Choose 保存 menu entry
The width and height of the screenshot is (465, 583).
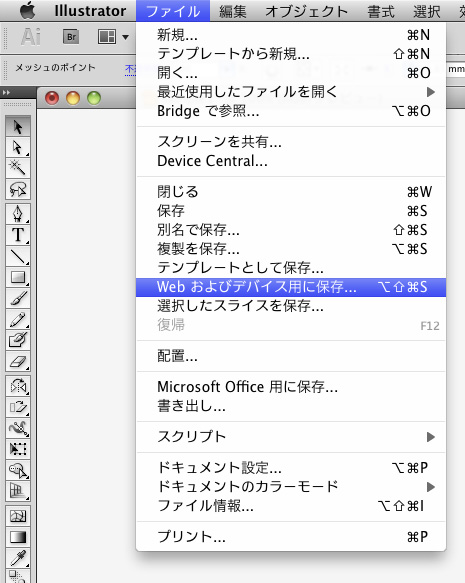[291, 211]
